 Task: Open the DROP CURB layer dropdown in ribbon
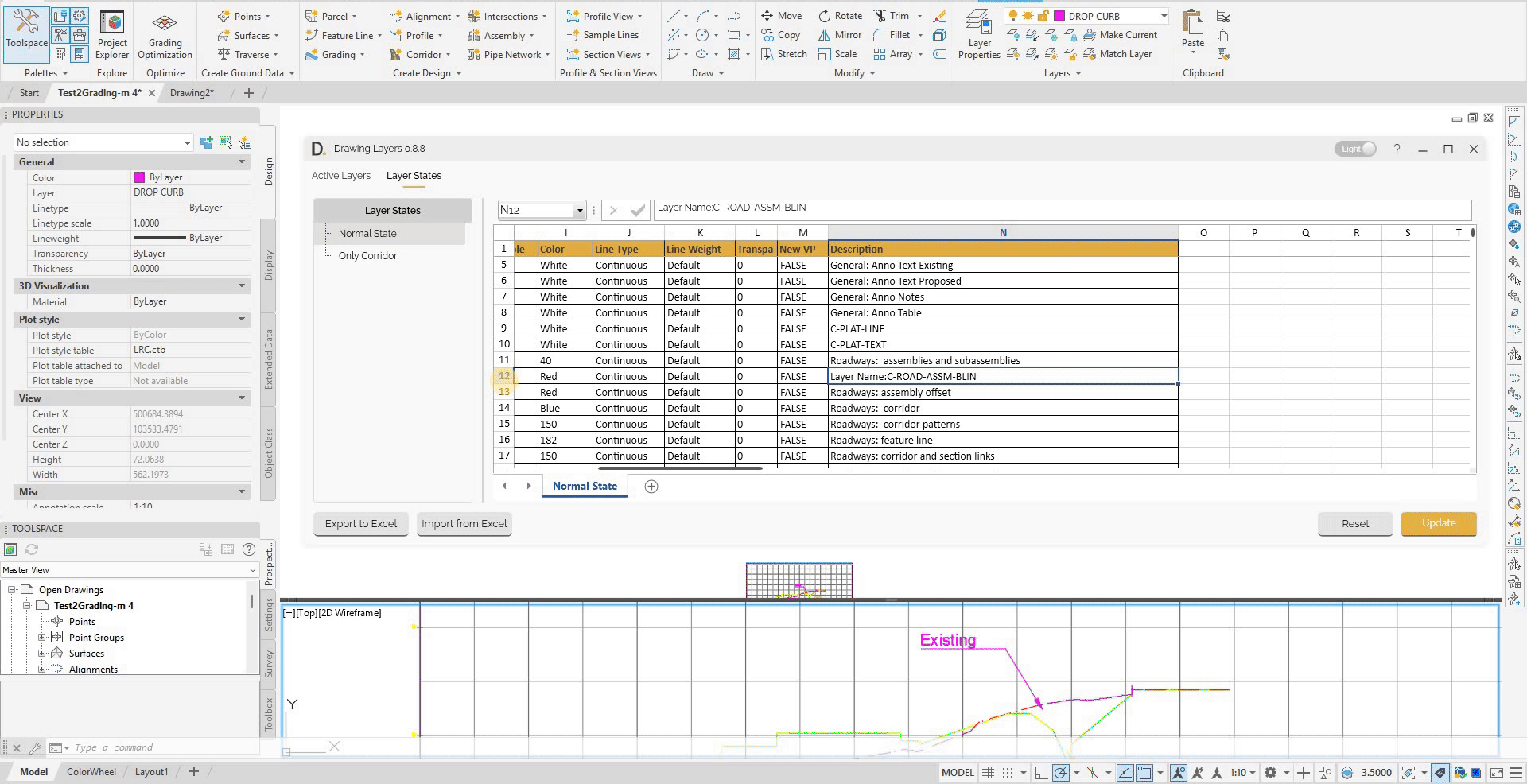[x=1164, y=15]
